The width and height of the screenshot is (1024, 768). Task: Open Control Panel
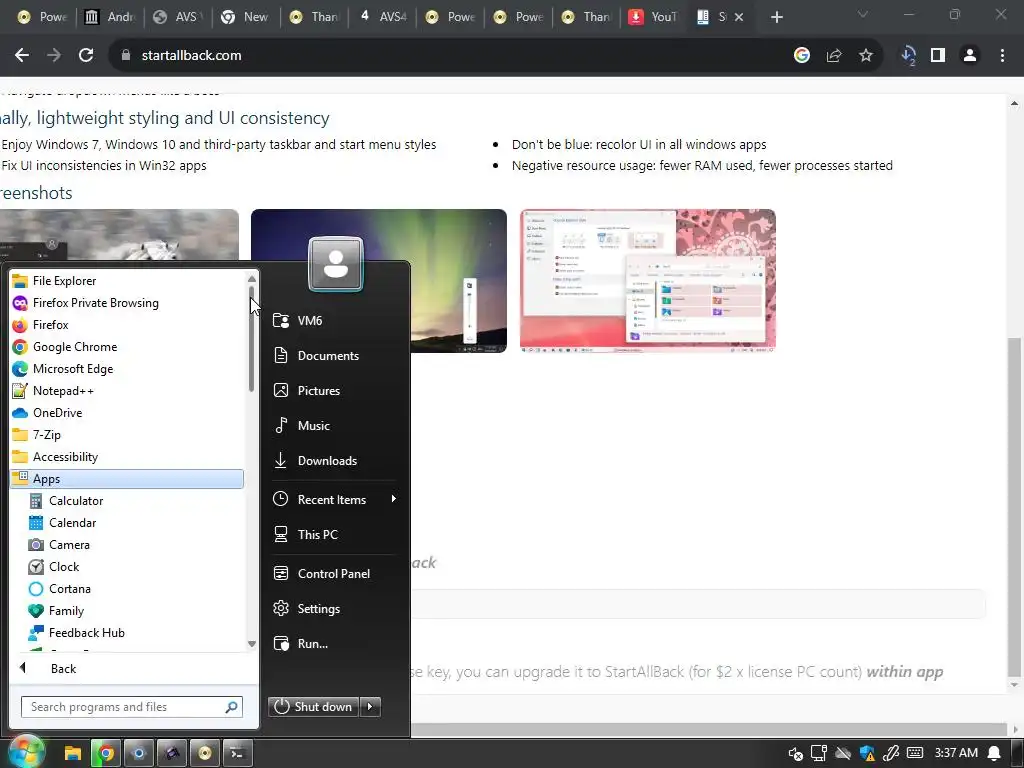pyautogui.click(x=333, y=574)
